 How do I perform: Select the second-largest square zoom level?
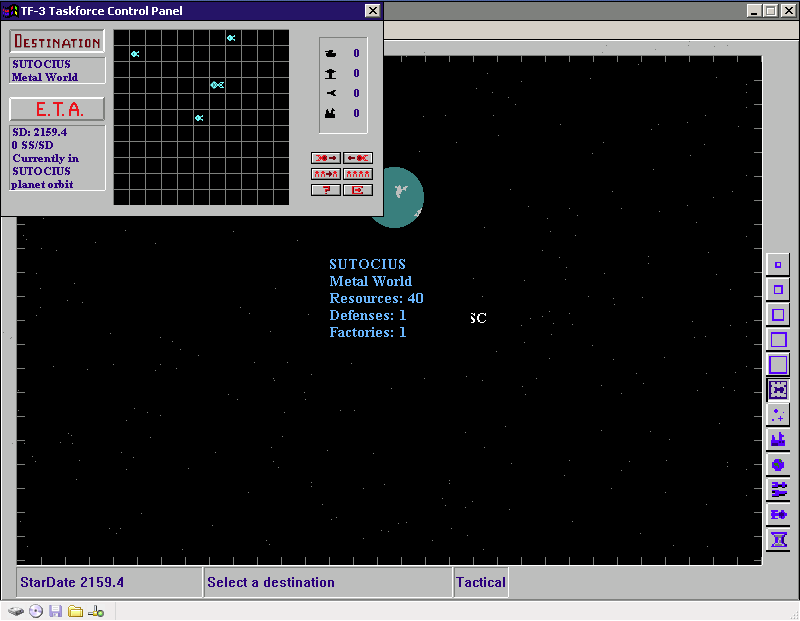pyautogui.click(x=778, y=339)
